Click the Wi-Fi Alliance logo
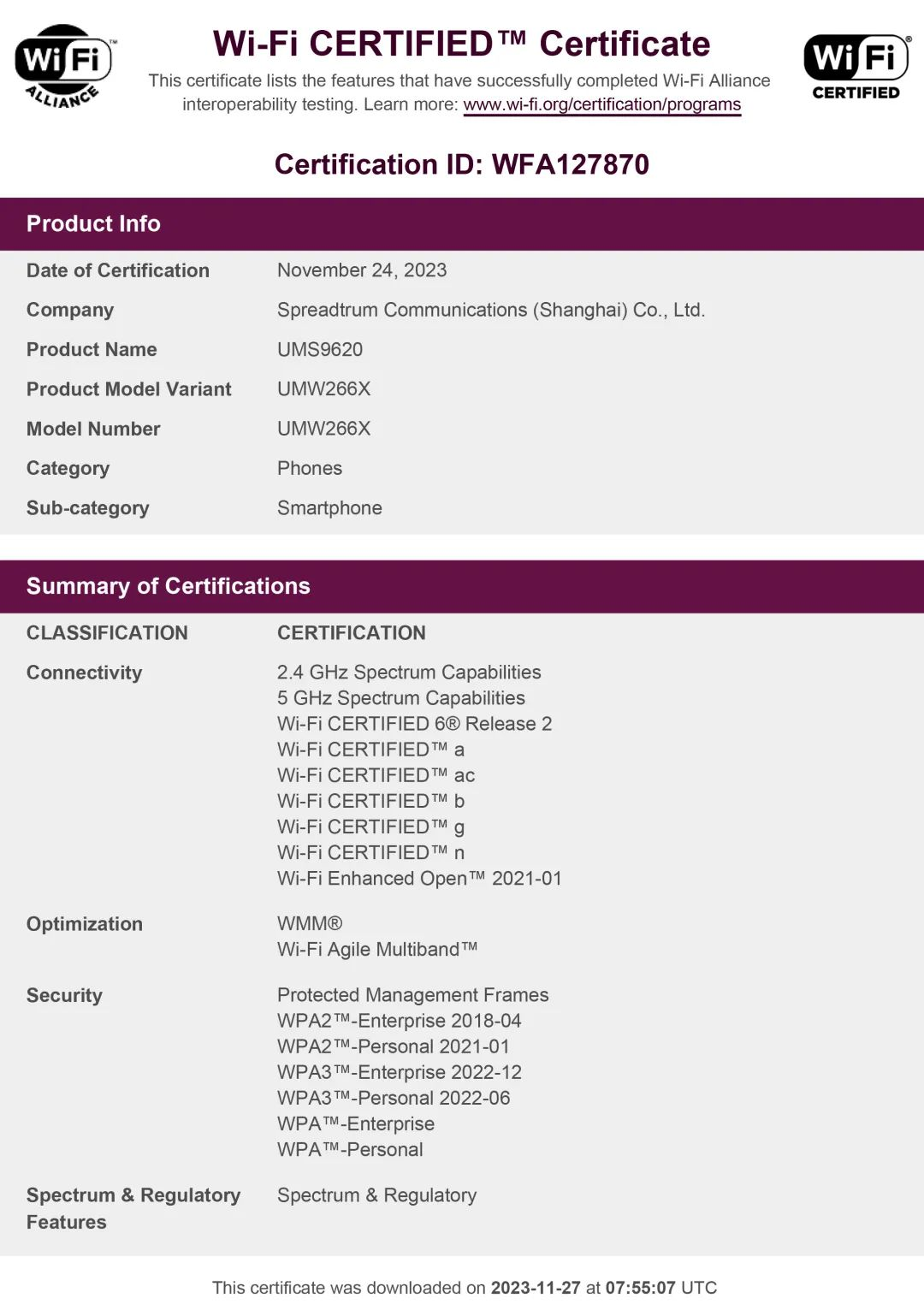Screen dimensions: 924x1304 click(x=64, y=67)
